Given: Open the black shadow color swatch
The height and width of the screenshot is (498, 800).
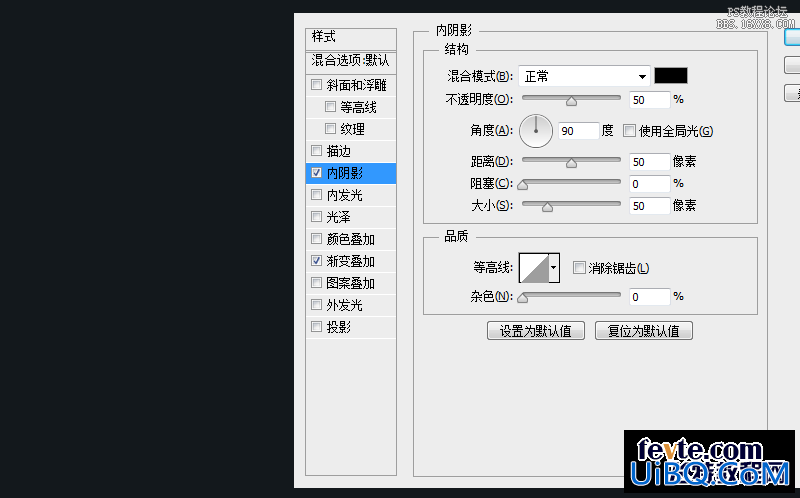Looking at the screenshot, I should [670, 76].
